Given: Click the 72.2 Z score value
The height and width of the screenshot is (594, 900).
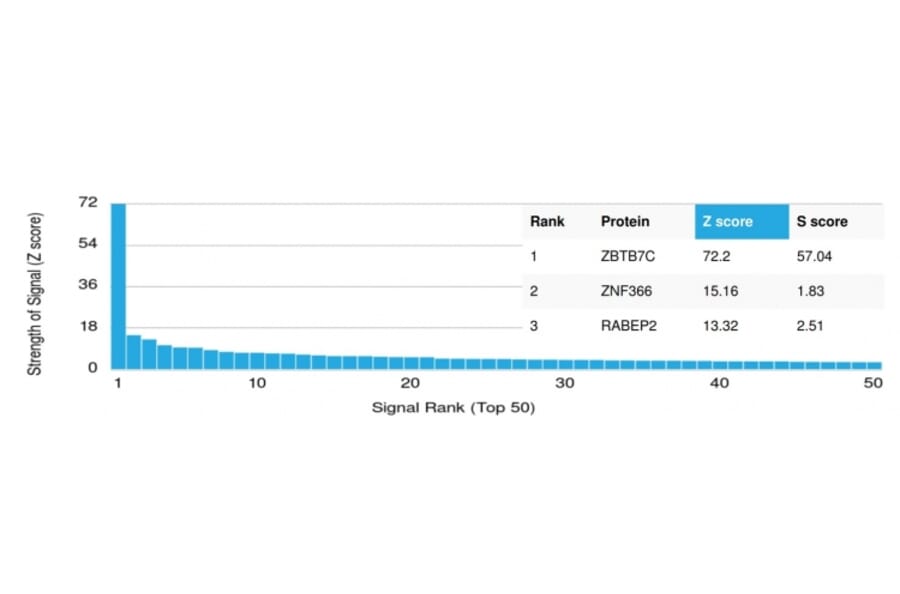Looking at the screenshot, I should point(717,256).
